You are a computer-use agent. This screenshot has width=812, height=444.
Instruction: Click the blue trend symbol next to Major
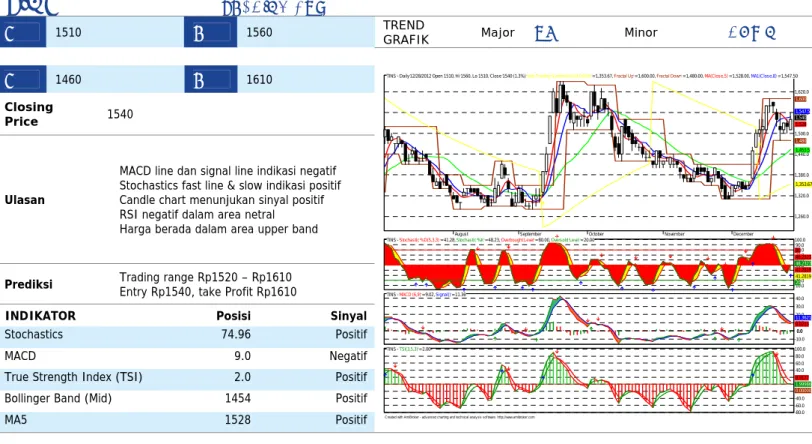[x=546, y=34]
